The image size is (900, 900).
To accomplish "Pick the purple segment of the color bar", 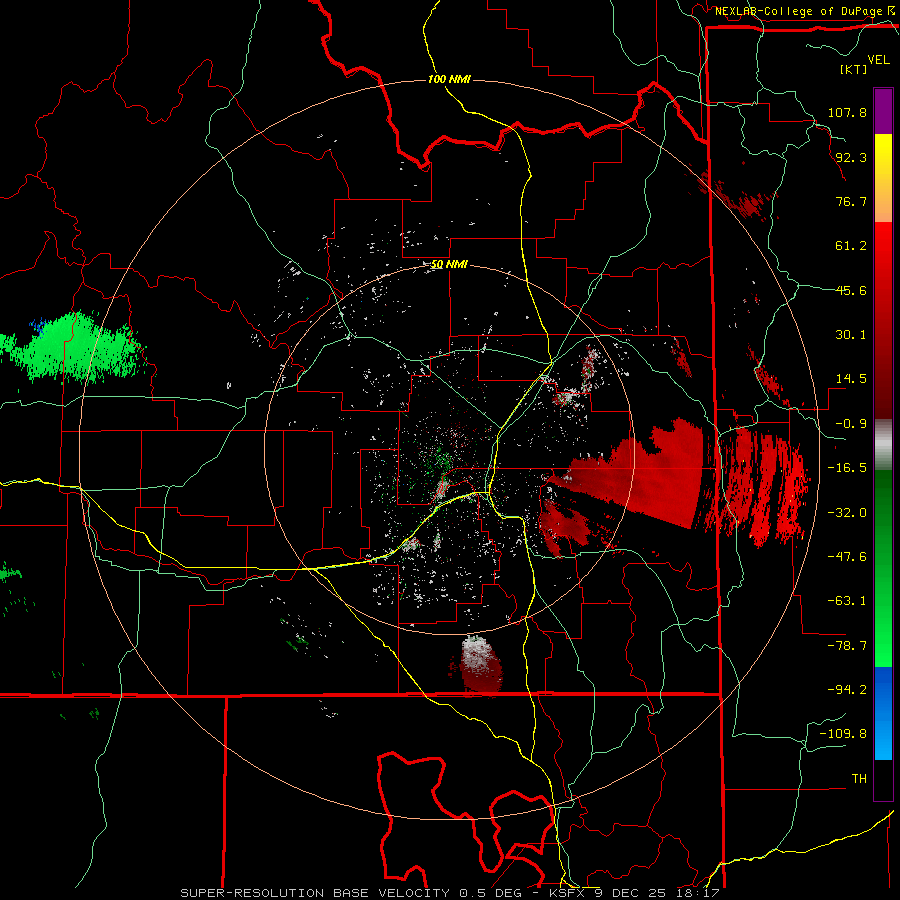I will [883, 111].
